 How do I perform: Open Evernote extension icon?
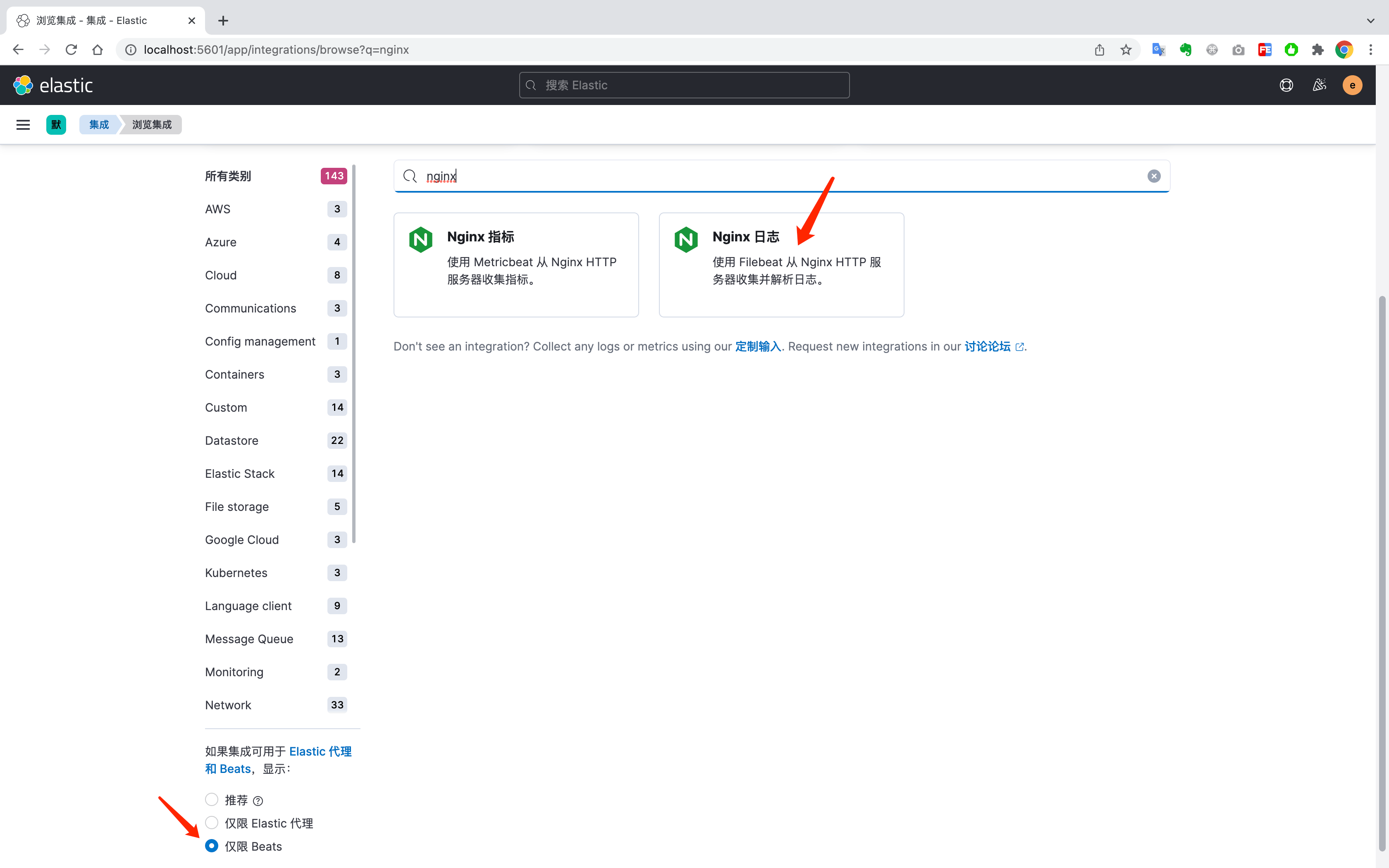[x=1185, y=50]
